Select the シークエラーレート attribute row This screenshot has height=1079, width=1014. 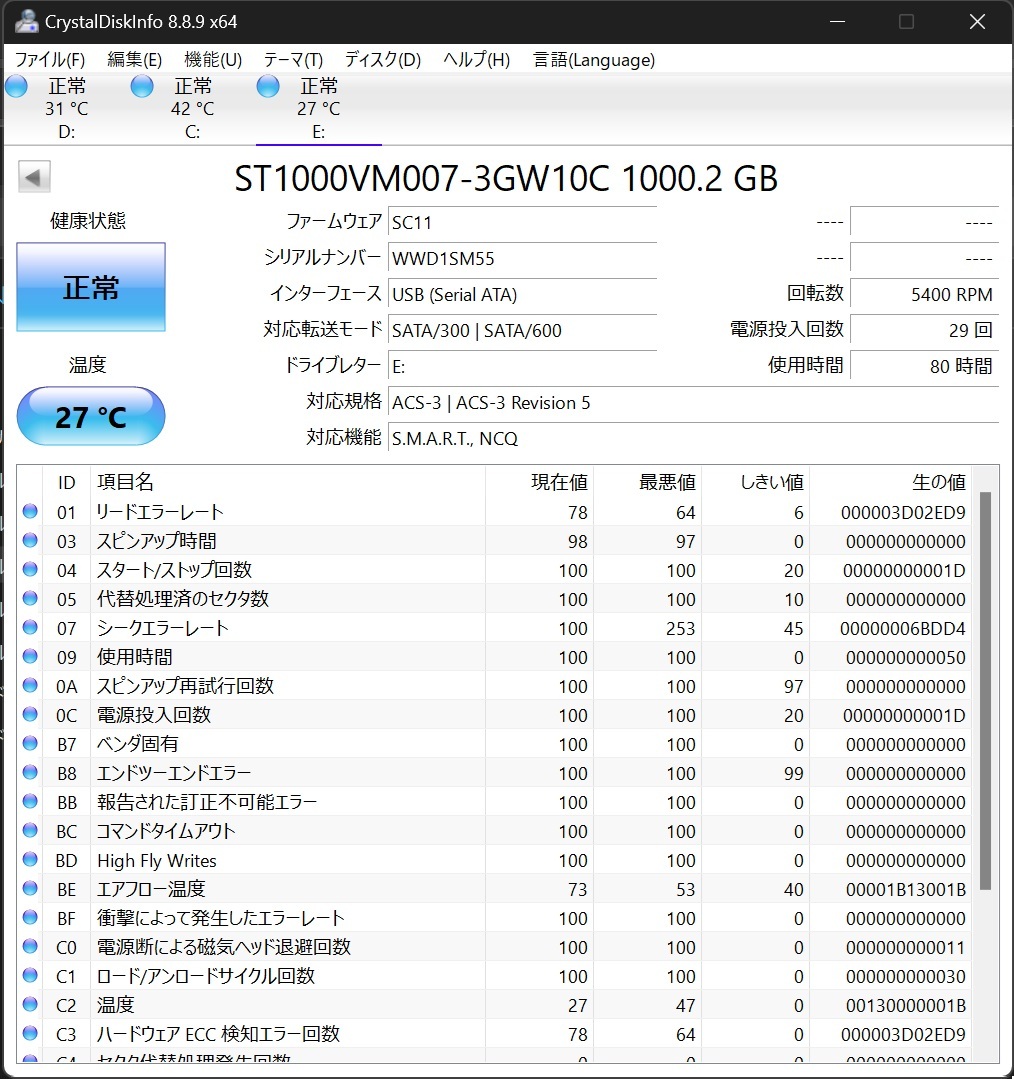pos(300,628)
